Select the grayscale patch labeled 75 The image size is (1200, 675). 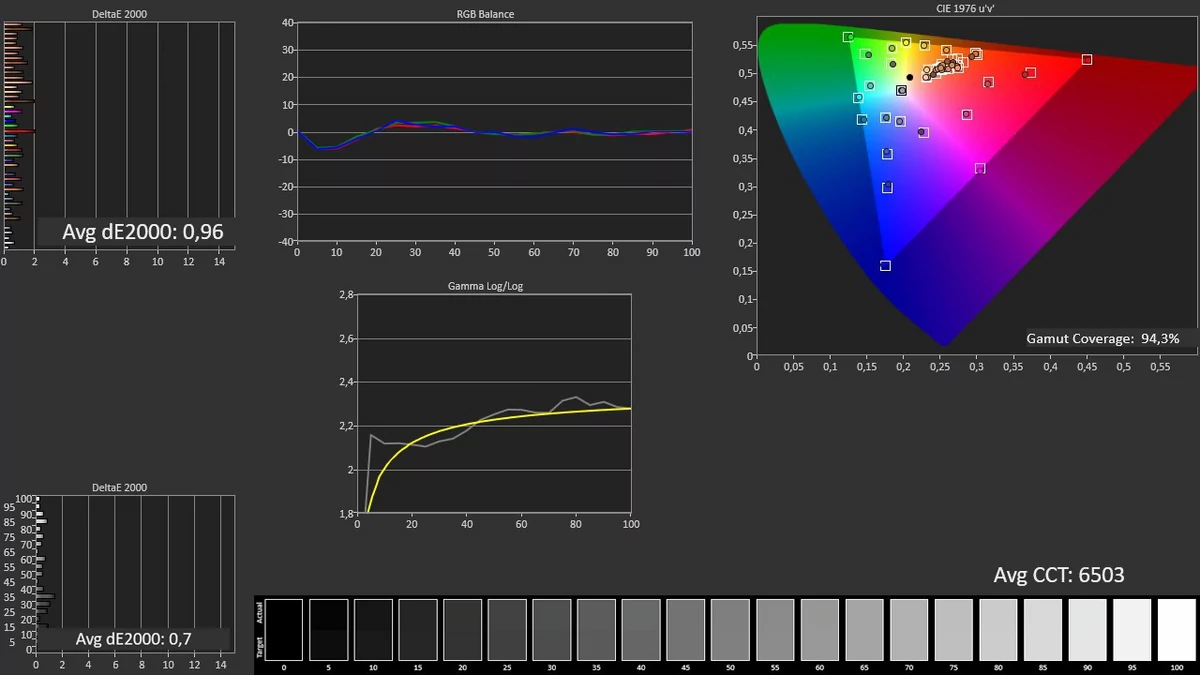(953, 630)
